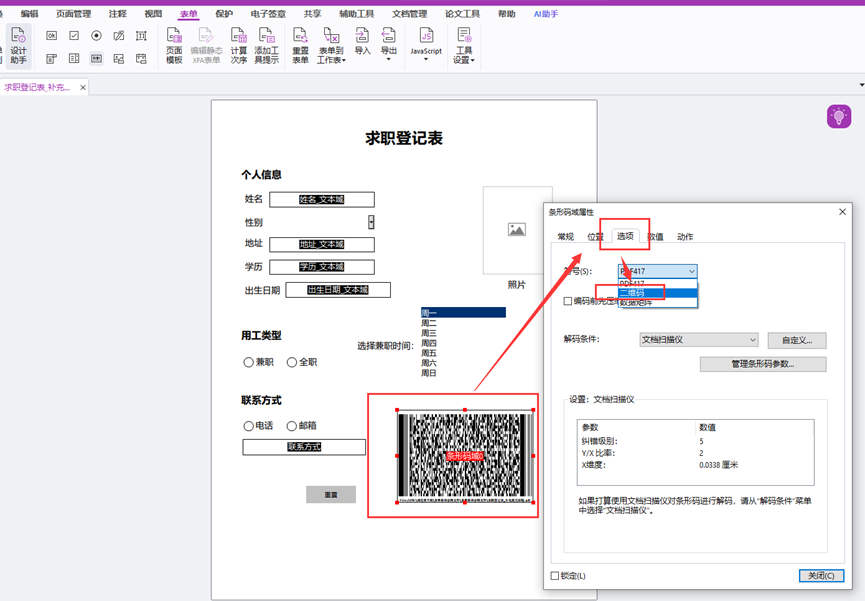Switch to the 常规 tab in dialog
Image resolution: width=865 pixels, height=601 pixels.
click(x=565, y=237)
